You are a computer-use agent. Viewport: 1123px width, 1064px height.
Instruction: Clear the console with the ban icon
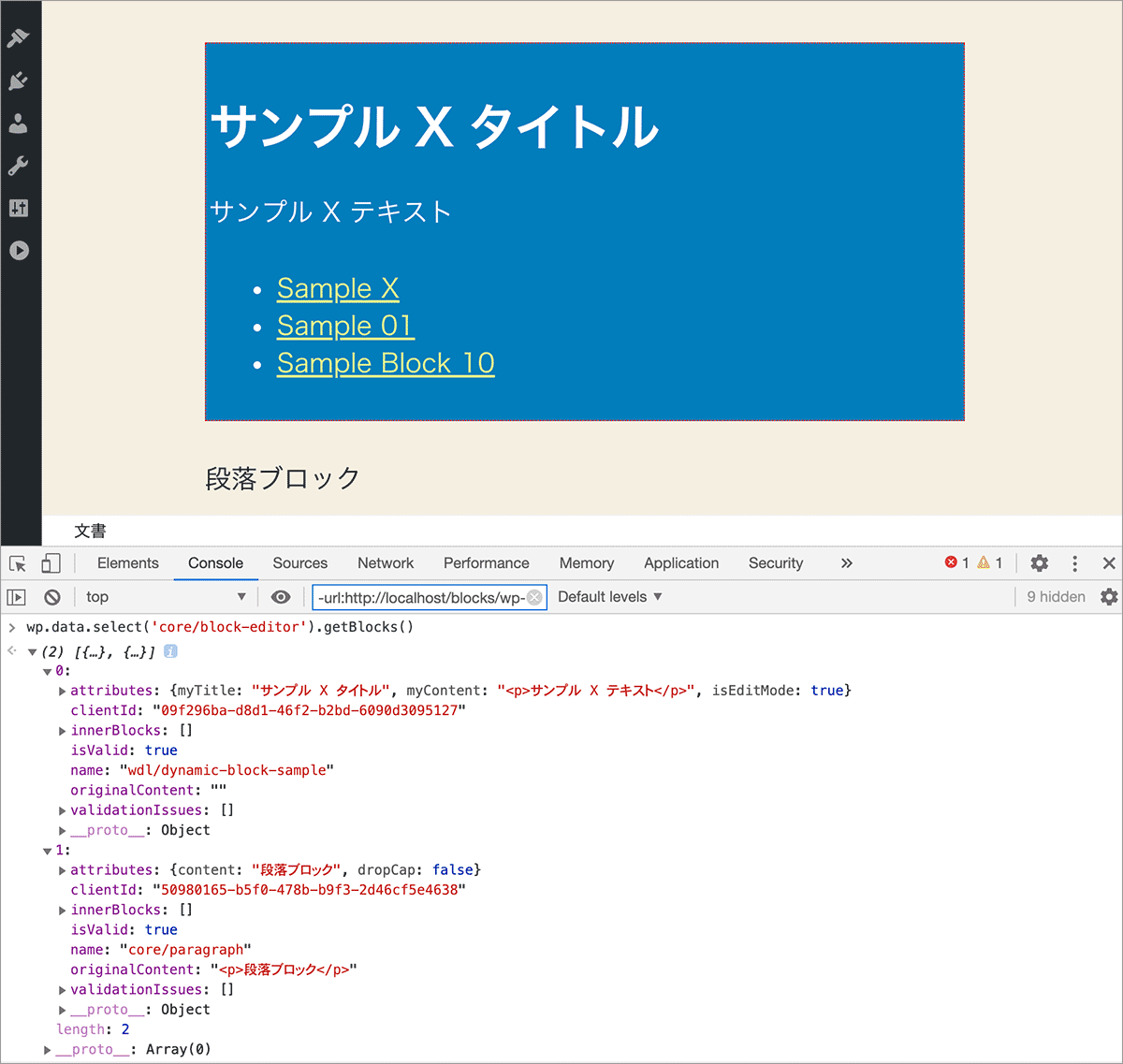52,597
